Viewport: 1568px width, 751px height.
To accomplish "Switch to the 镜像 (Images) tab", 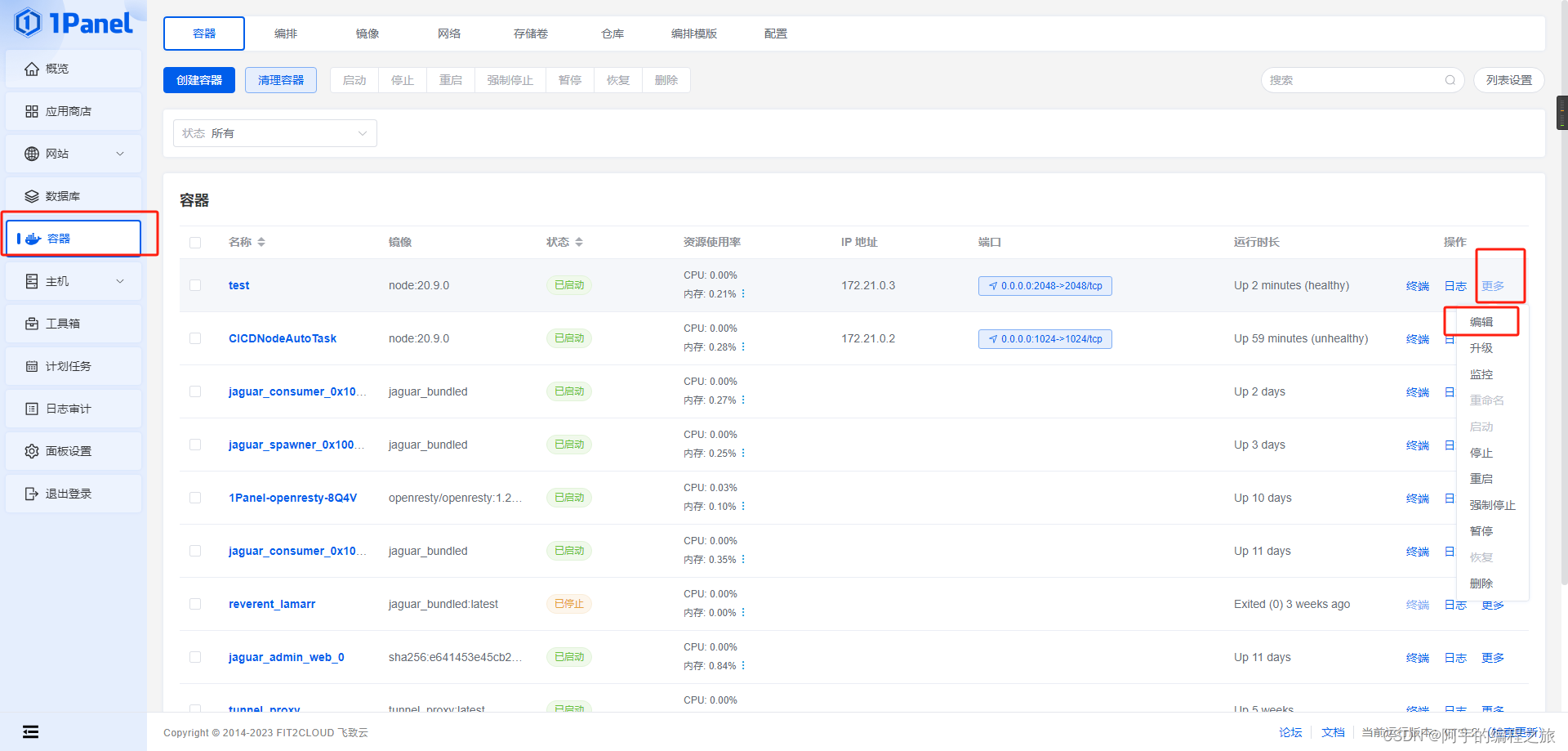I will [x=367, y=34].
